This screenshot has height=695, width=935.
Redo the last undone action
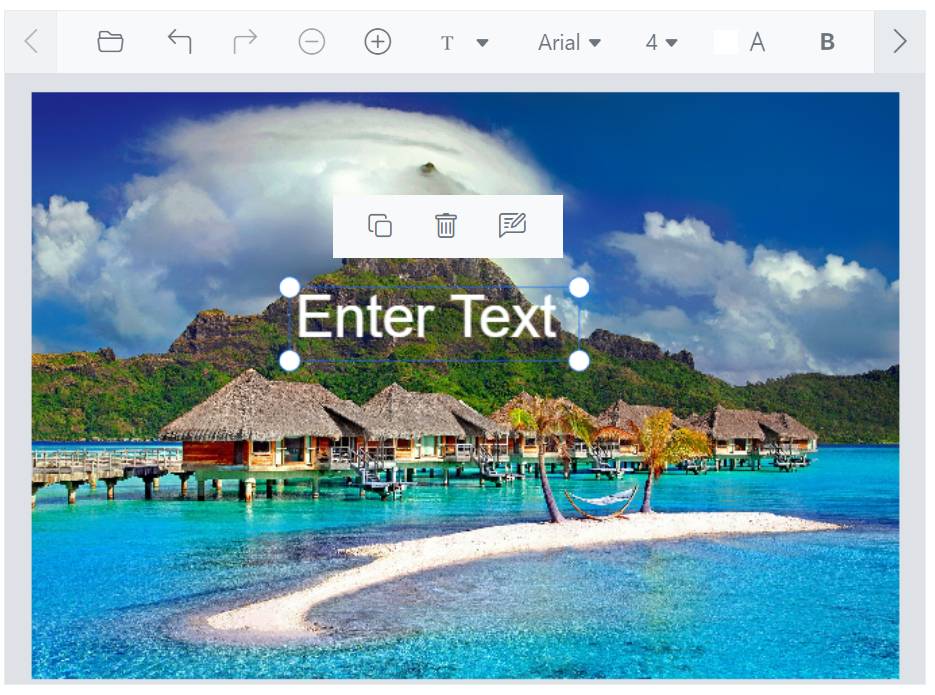tap(245, 42)
